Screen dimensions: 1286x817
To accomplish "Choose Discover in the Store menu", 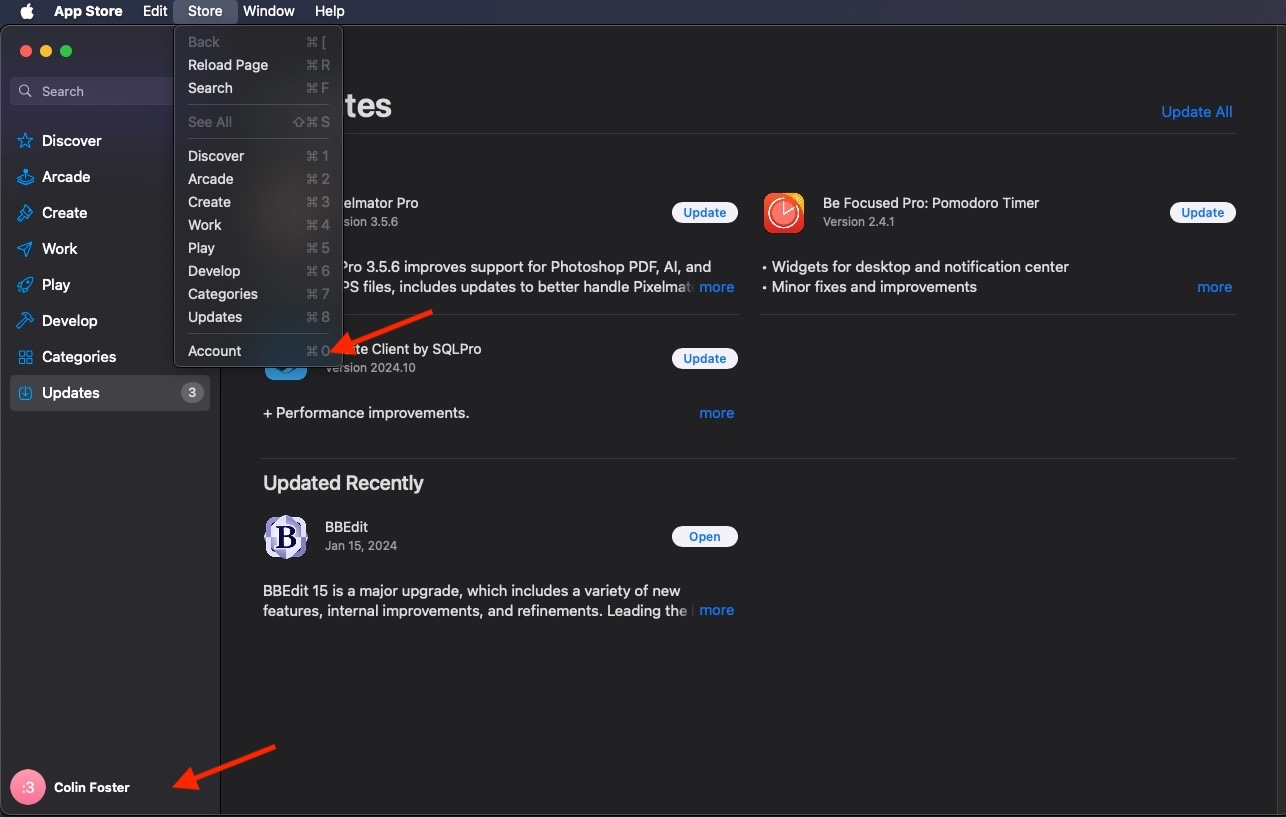I will (x=259, y=156).
